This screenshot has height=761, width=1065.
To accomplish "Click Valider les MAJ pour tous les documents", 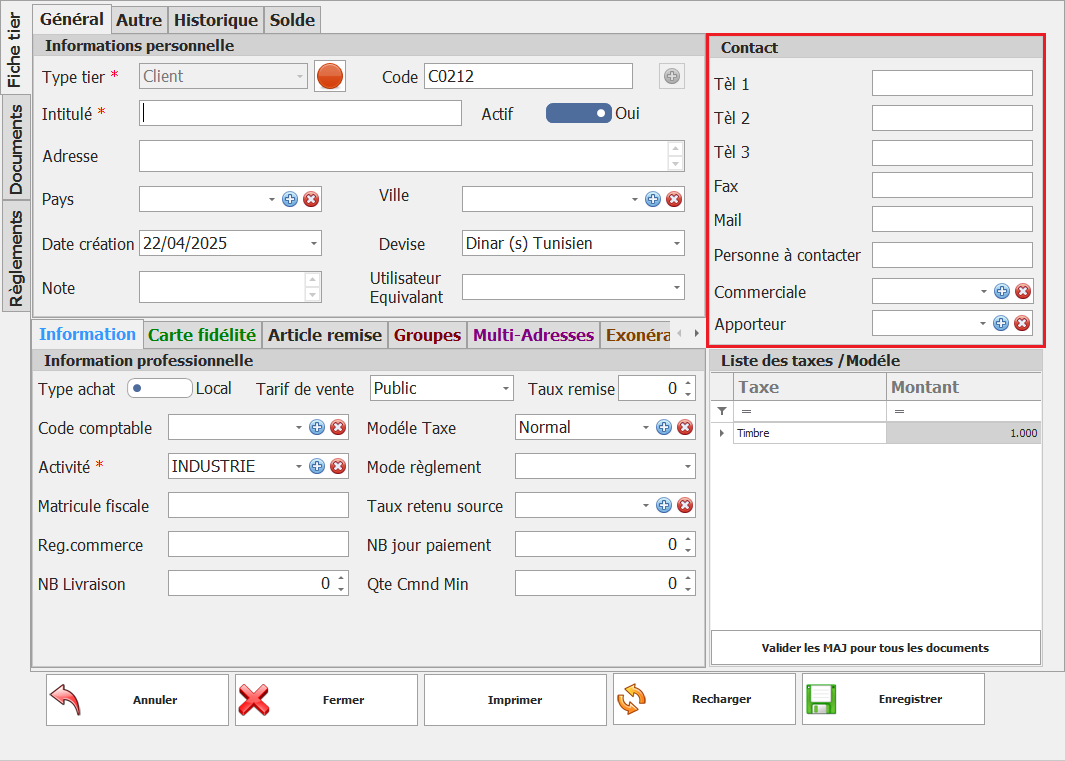I will click(x=875, y=647).
